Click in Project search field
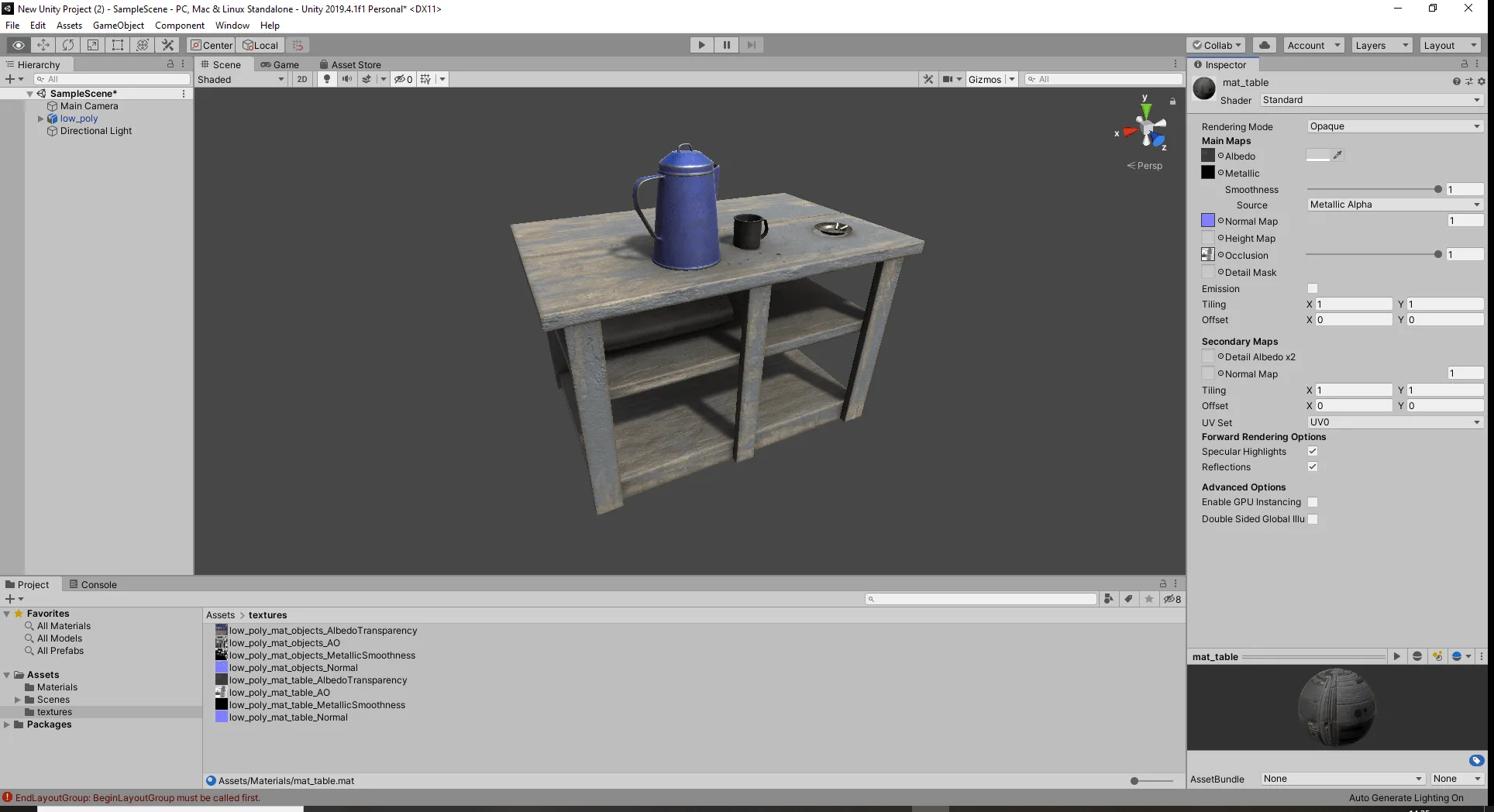The width and height of the screenshot is (1494, 812). pyautogui.click(x=981, y=599)
